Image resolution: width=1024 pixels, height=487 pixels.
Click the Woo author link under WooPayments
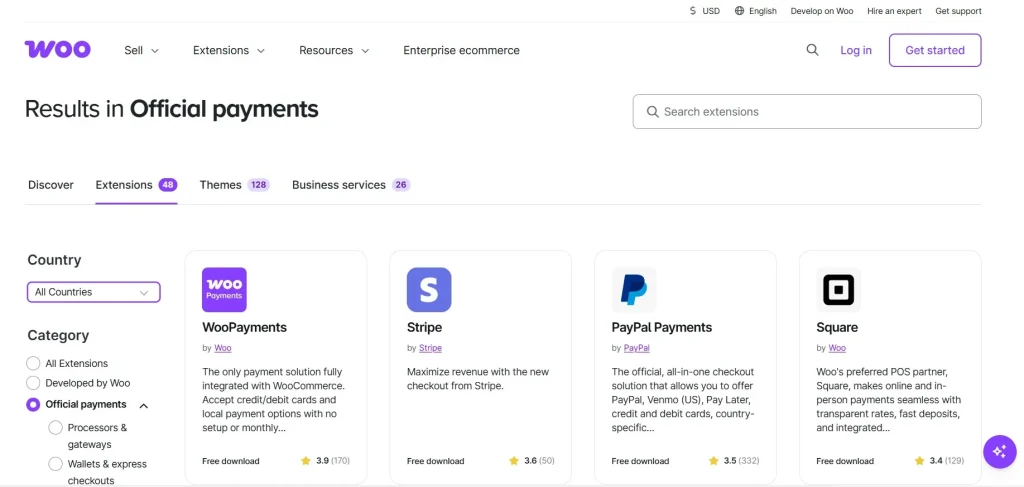tap(223, 348)
